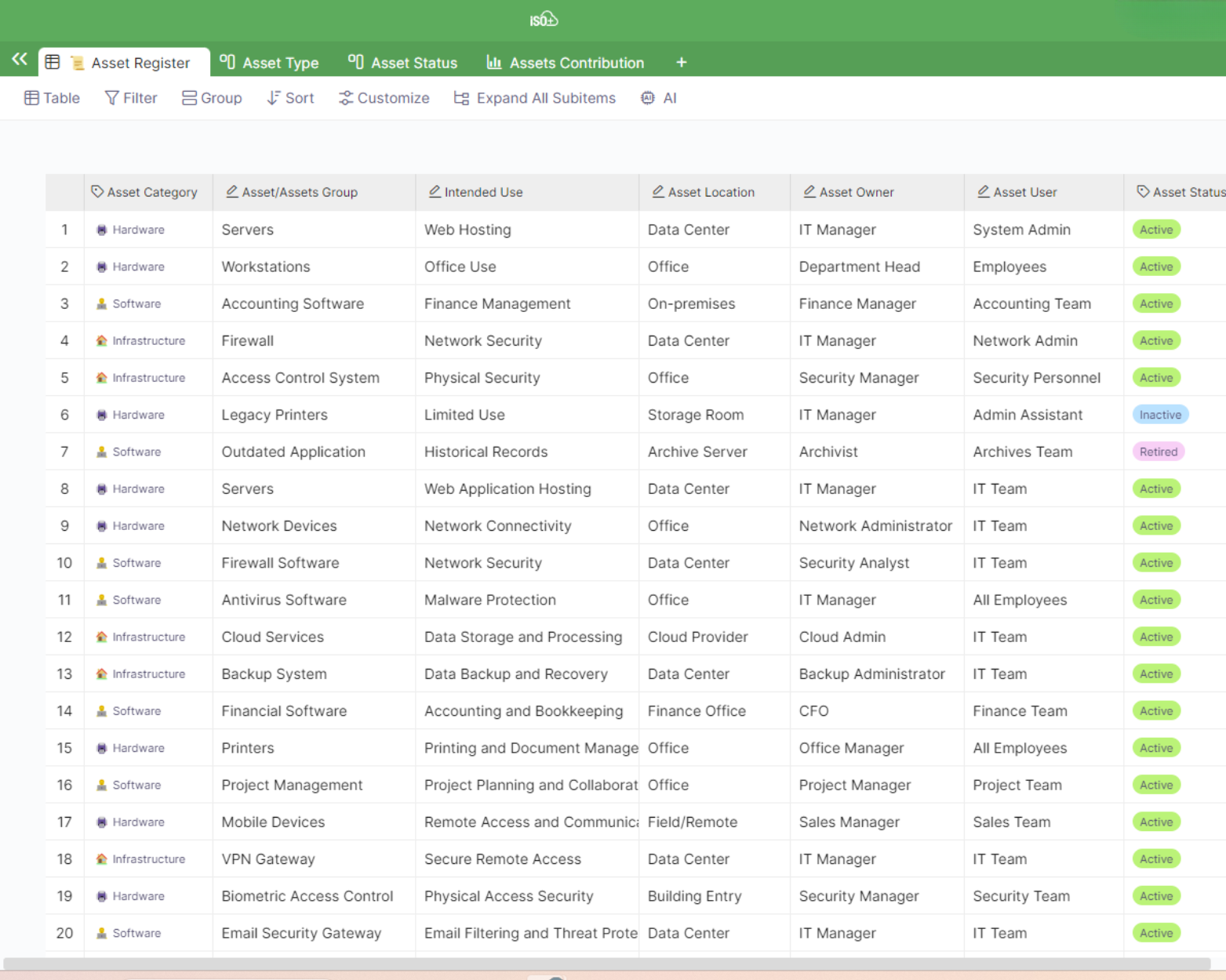Click the Hardware category icon in row 1
Image resolution: width=1226 pixels, height=980 pixels.
coord(102,230)
